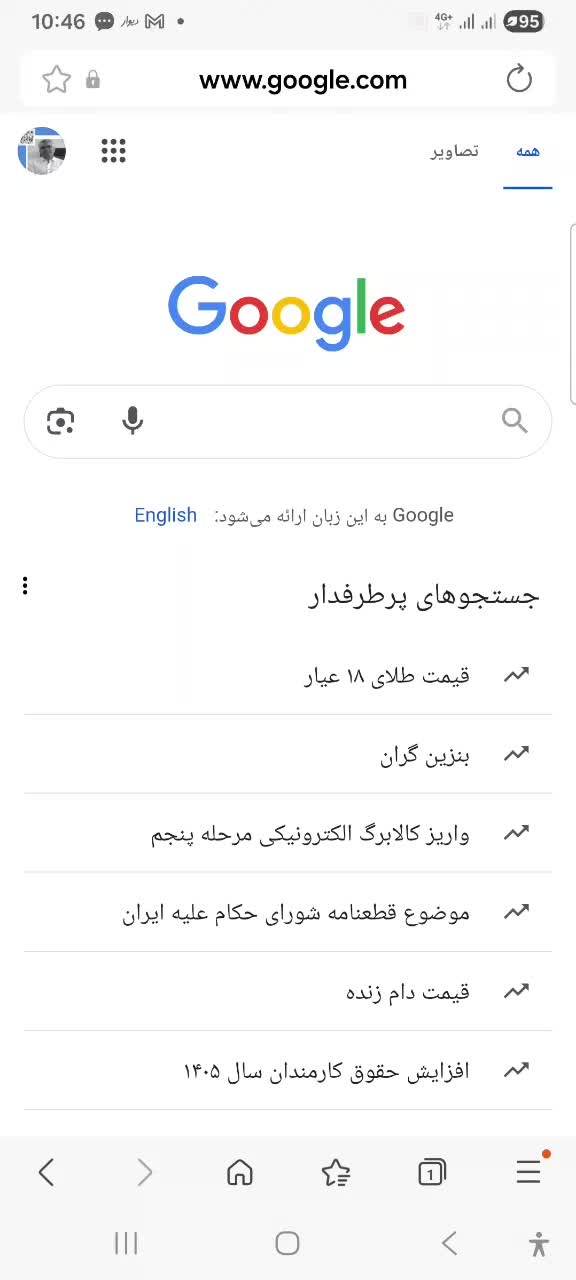Open Google Lens camera search
The height and width of the screenshot is (1280, 576).
click(61, 421)
